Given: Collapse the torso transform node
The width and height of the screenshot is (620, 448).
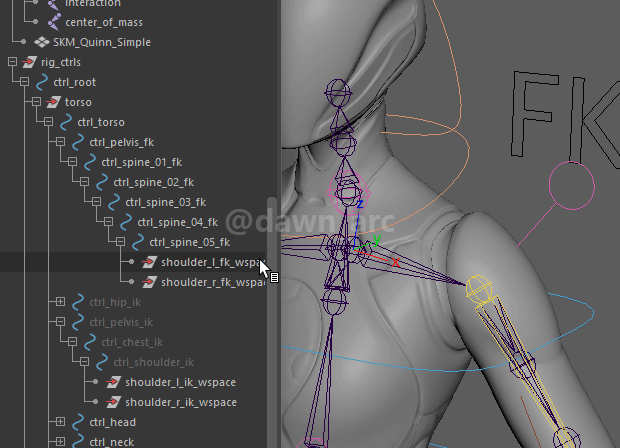Looking at the screenshot, I should click(36, 102).
